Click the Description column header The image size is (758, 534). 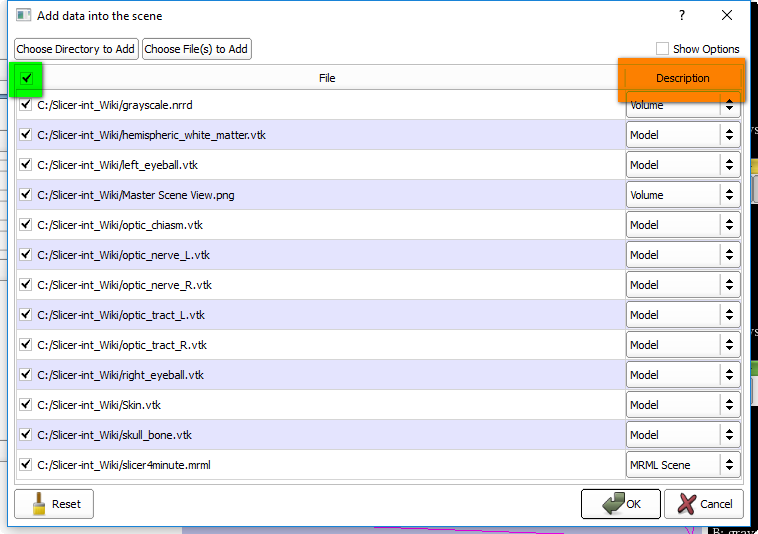[x=682, y=78]
